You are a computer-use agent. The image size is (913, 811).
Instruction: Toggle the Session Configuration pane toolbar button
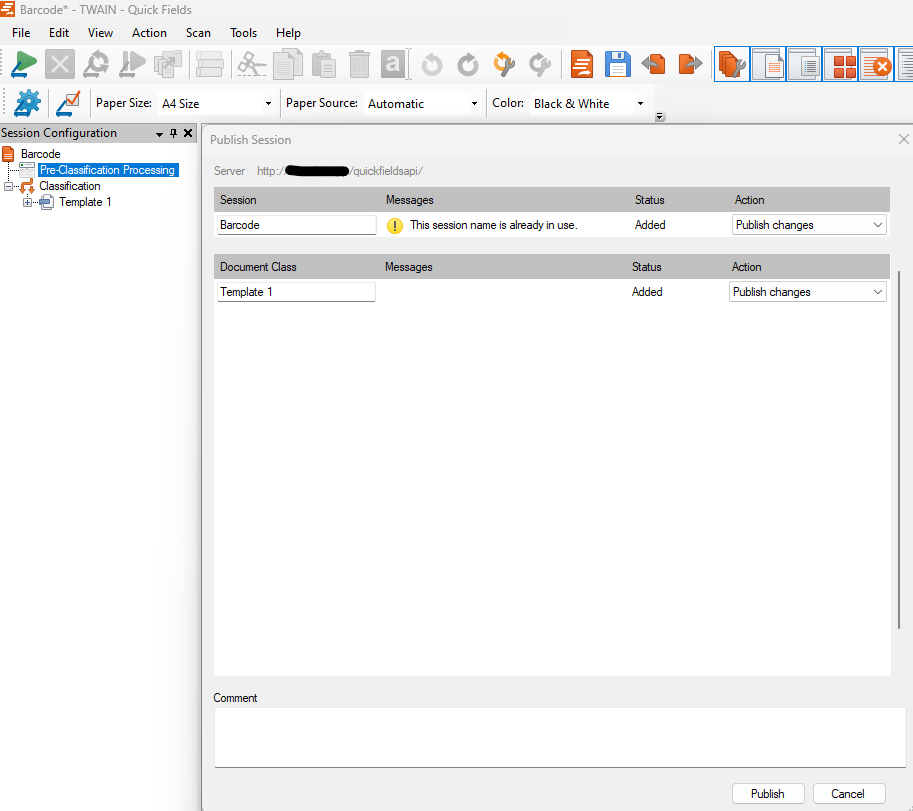pos(732,65)
